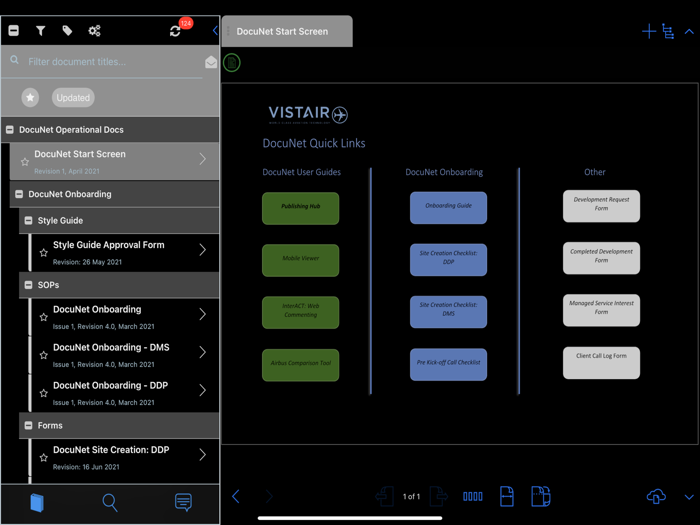Image resolution: width=700 pixels, height=525 pixels.
Task: Toggle the Updated filter chip
Action: 73,98
